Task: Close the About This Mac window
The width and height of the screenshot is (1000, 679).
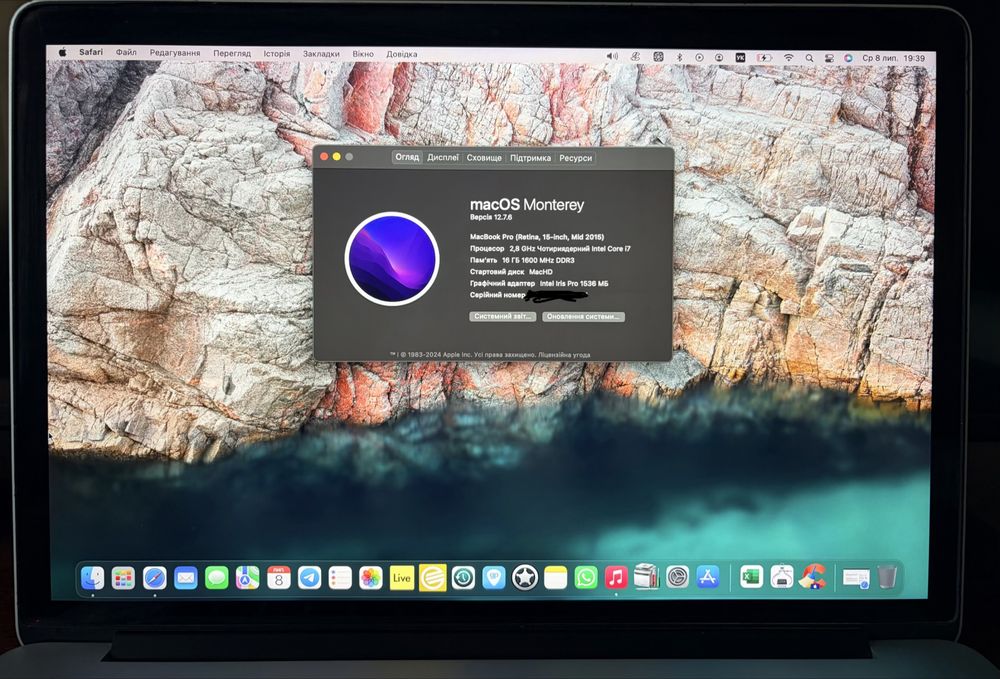Action: [x=324, y=156]
